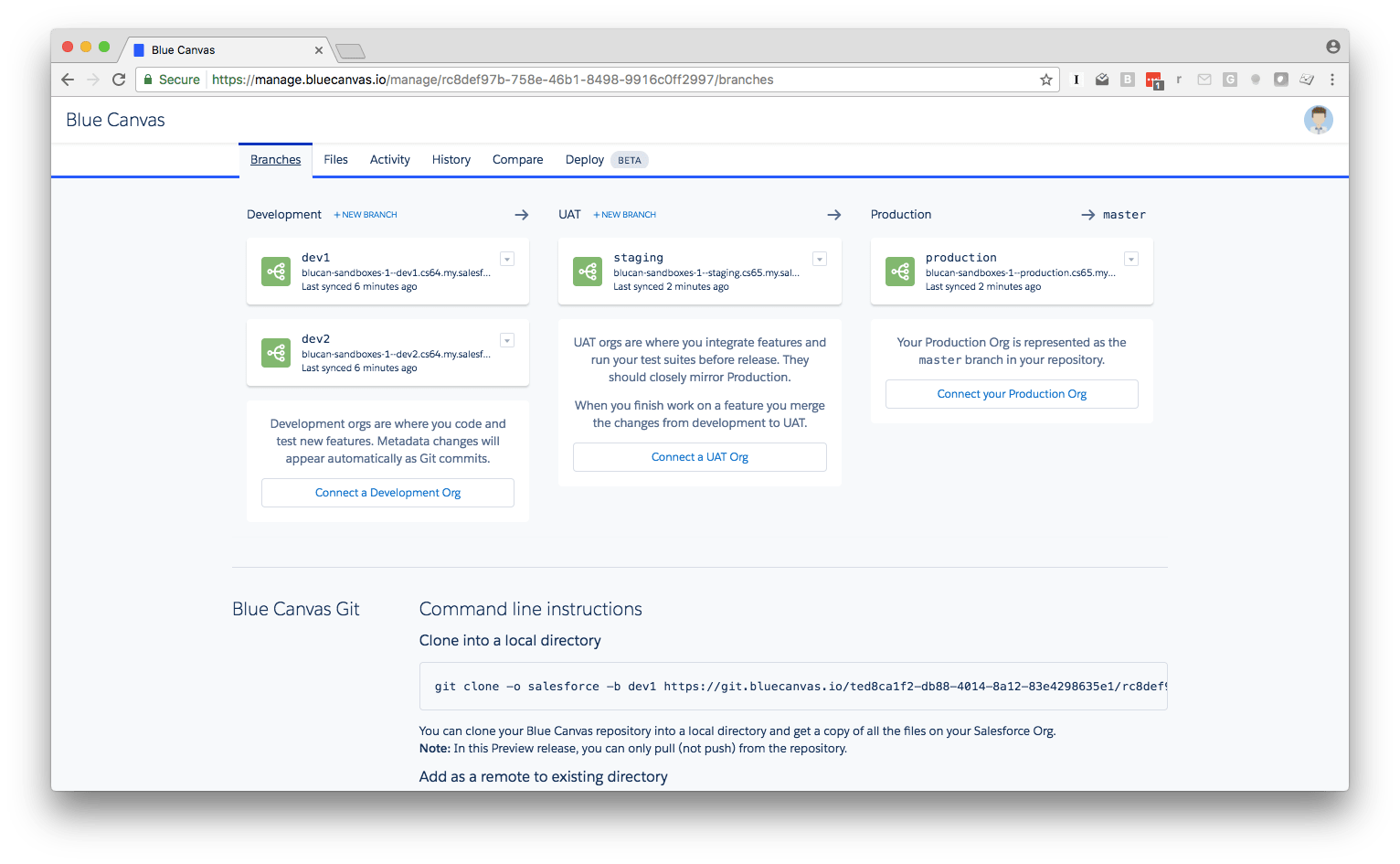This screenshot has width=1400, height=864.
Task: Click Connect a Development Org button
Action: (387, 493)
